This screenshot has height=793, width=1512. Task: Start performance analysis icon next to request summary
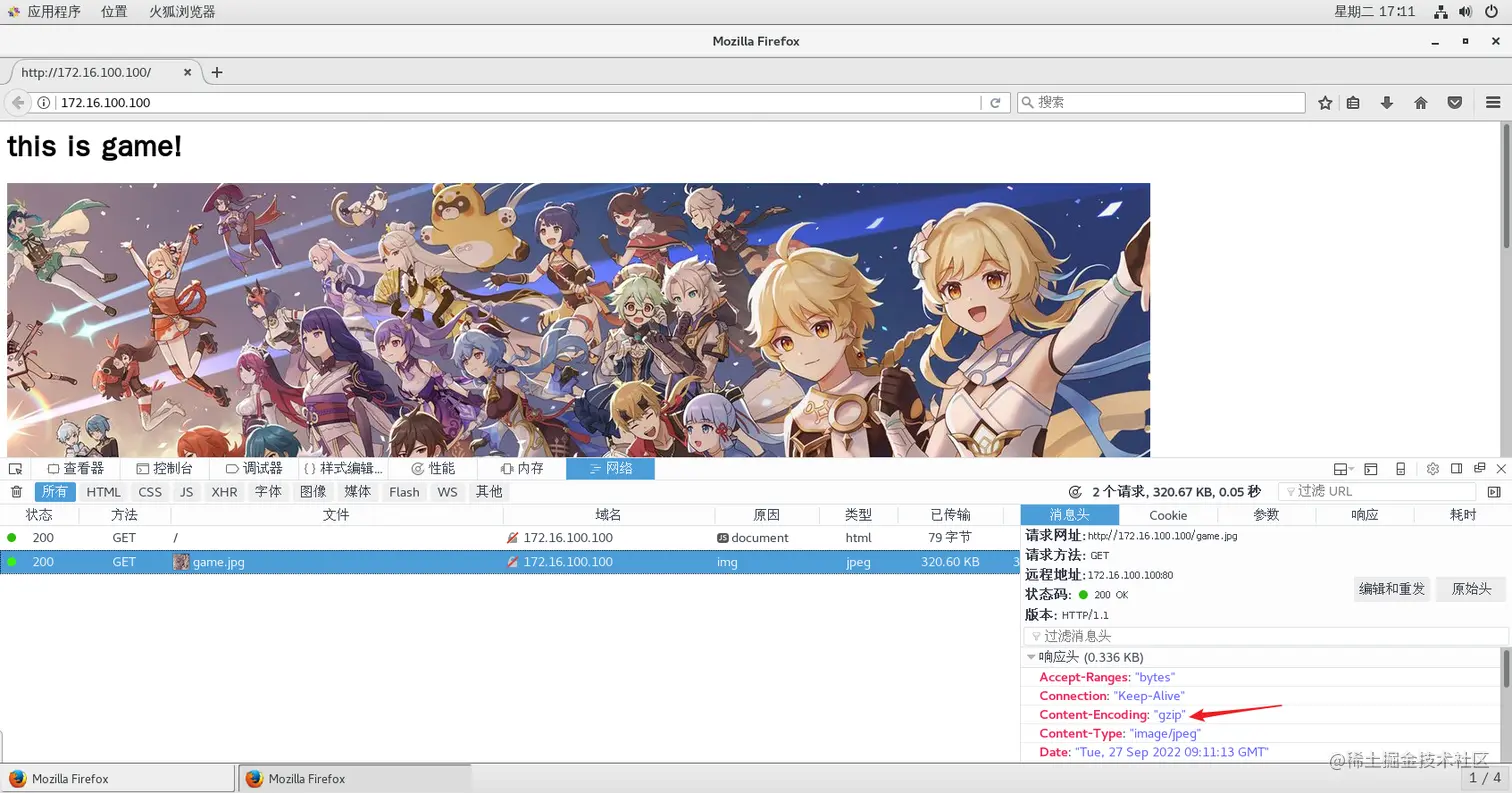1075,492
